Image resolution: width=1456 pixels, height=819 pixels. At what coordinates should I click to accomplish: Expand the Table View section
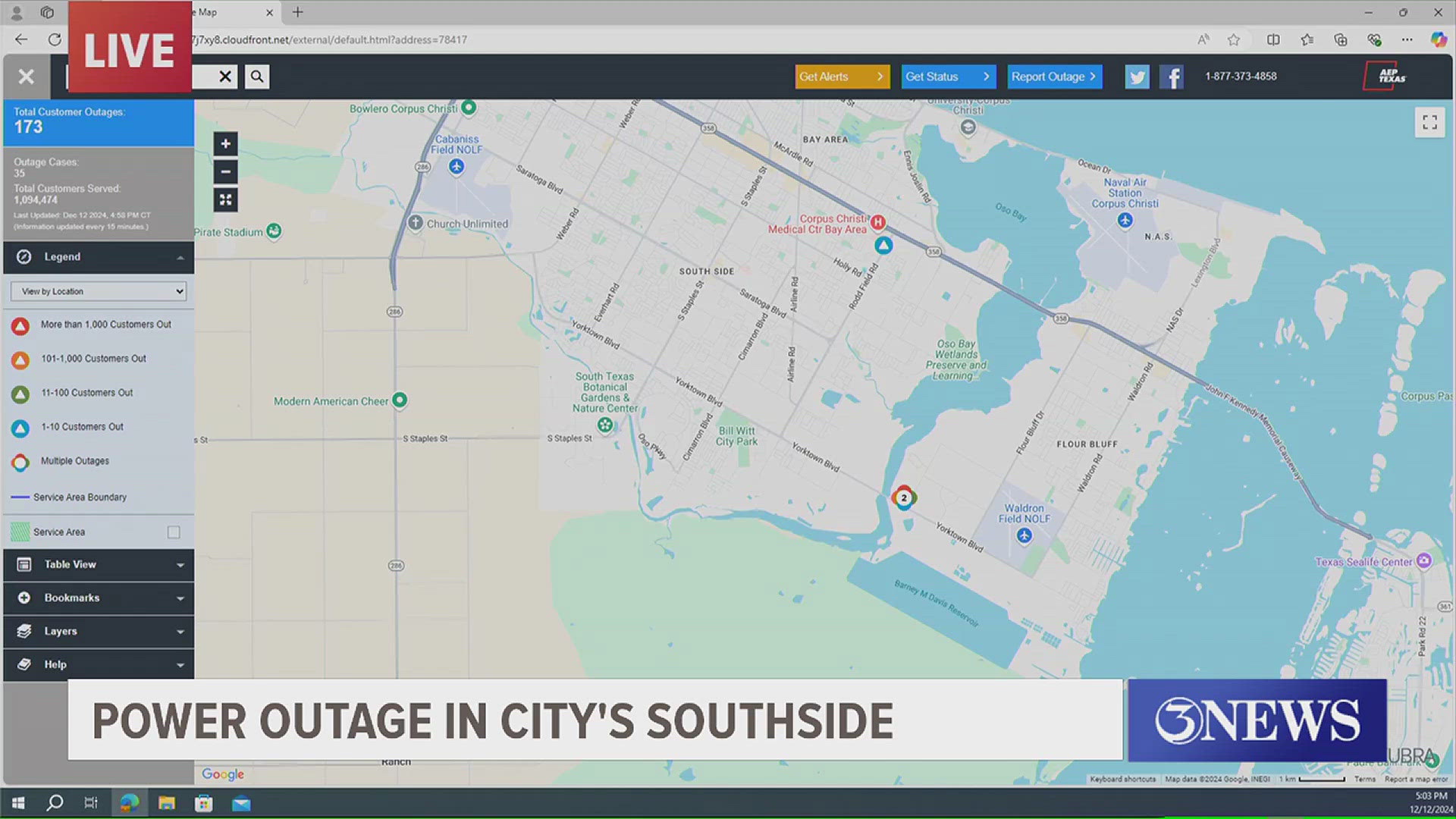99,564
